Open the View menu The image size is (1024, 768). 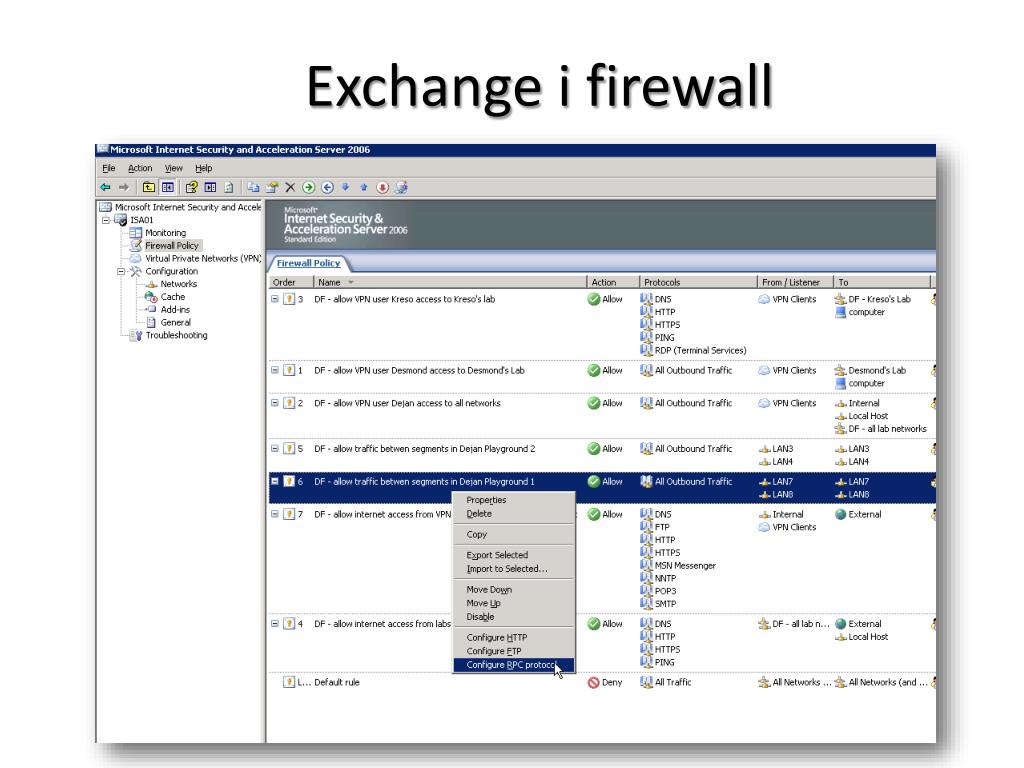coord(174,168)
